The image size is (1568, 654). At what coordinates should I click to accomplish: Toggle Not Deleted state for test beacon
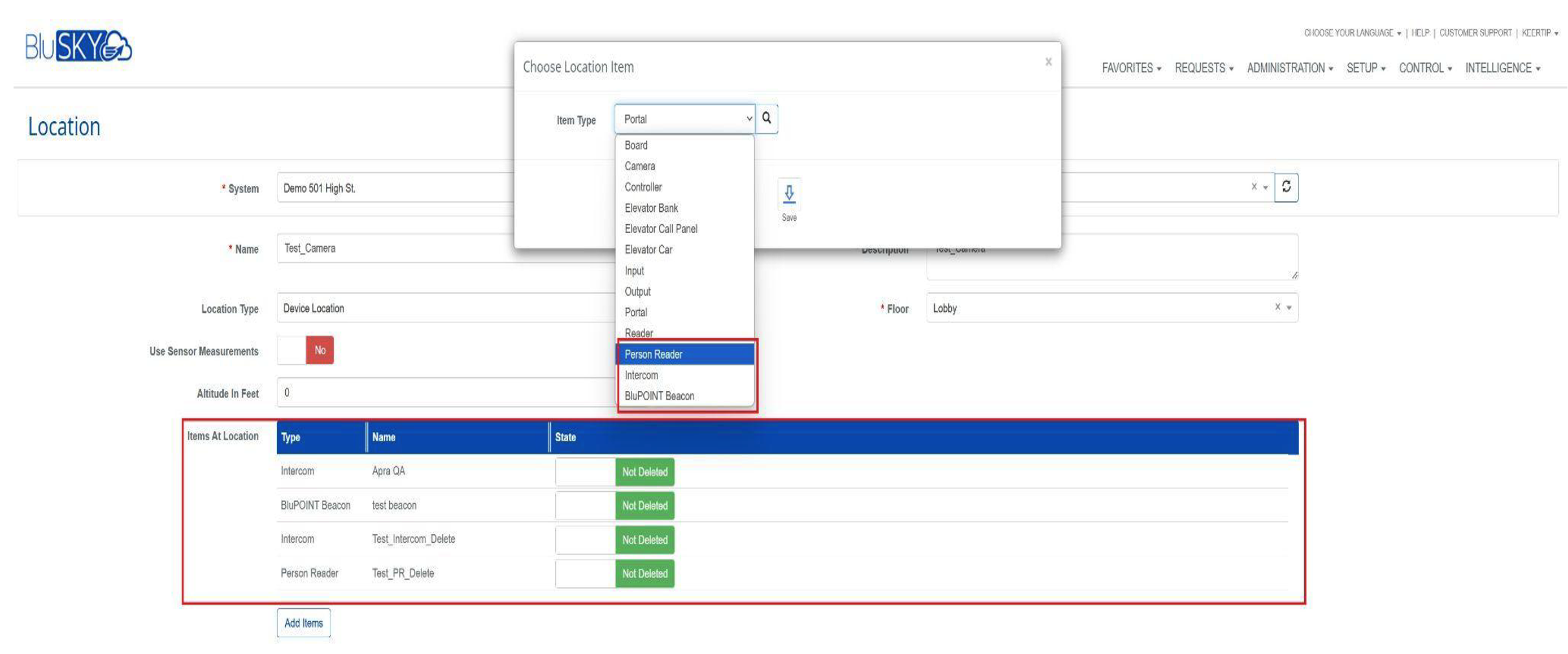point(615,505)
